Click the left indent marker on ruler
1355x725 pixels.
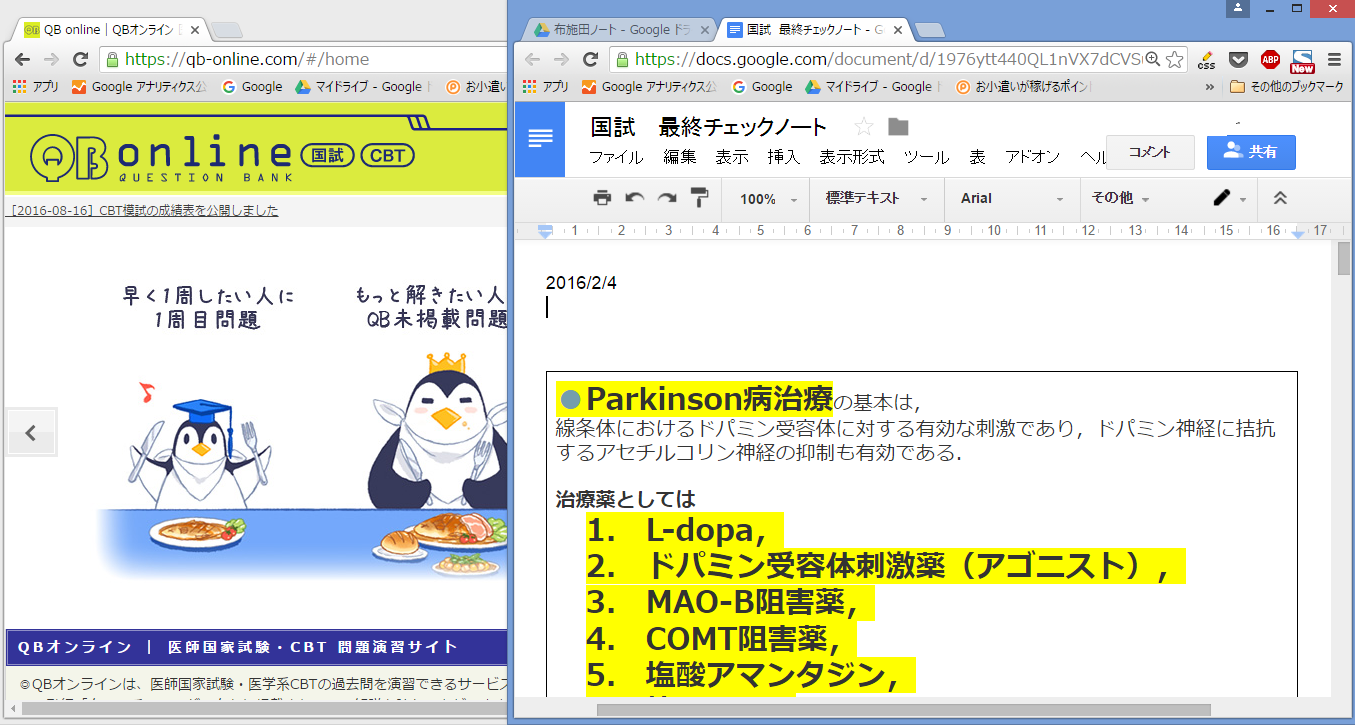[x=545, y=232]
